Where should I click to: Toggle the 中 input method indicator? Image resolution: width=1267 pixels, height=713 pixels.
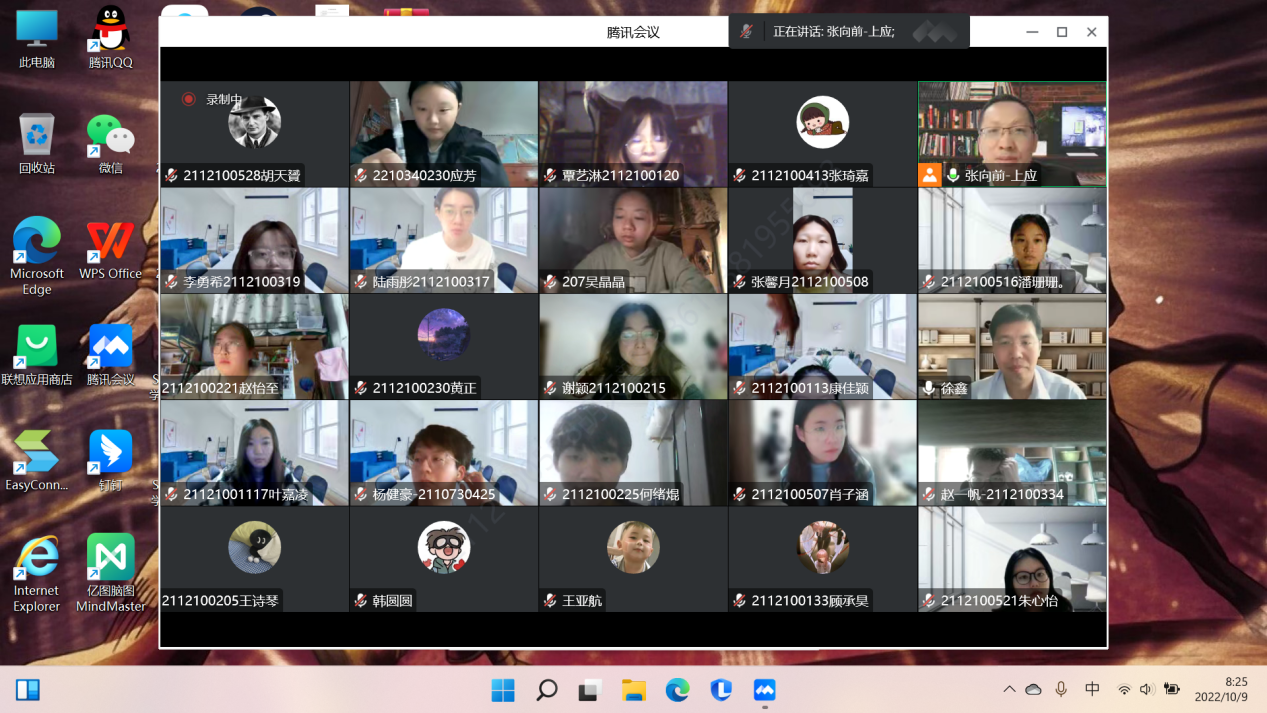[1092, 689]
